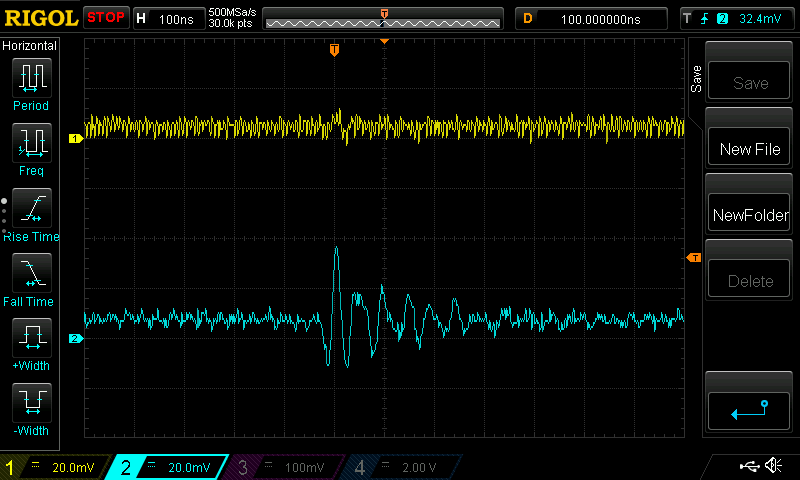Select the Rise Time measurement icon
Viewport: 800px width, 480px height.
coord(32,208)
